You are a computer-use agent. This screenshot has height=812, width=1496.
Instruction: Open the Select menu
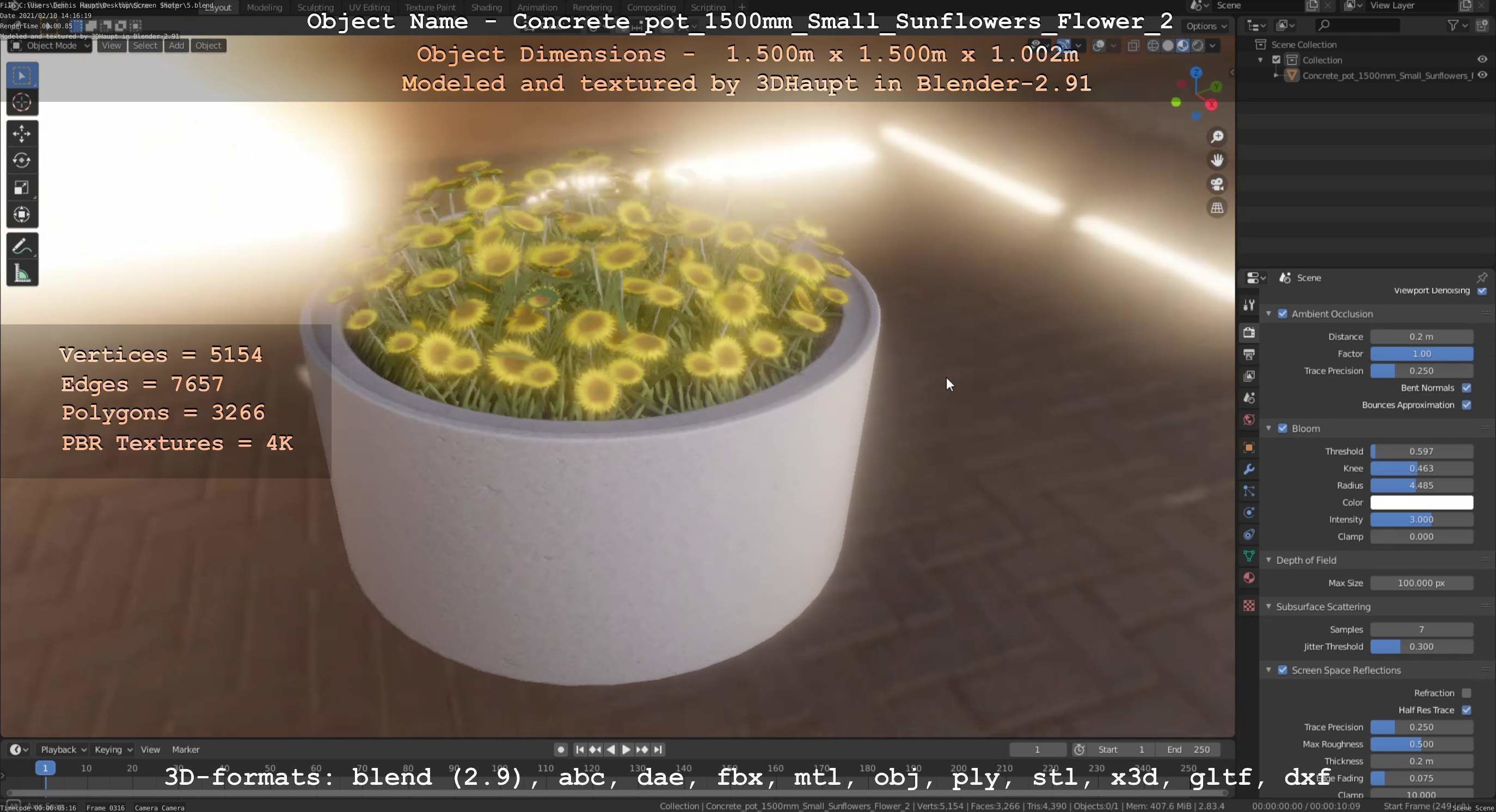point(145,45)
